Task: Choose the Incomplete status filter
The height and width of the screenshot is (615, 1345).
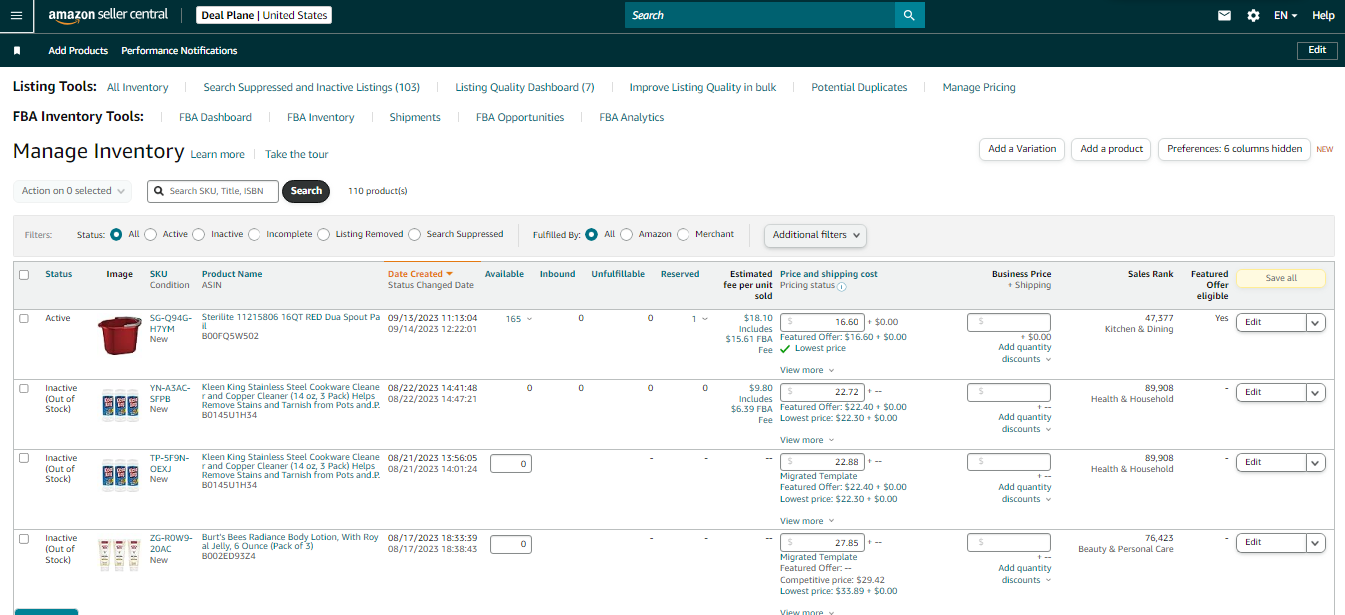Action: 254,234
